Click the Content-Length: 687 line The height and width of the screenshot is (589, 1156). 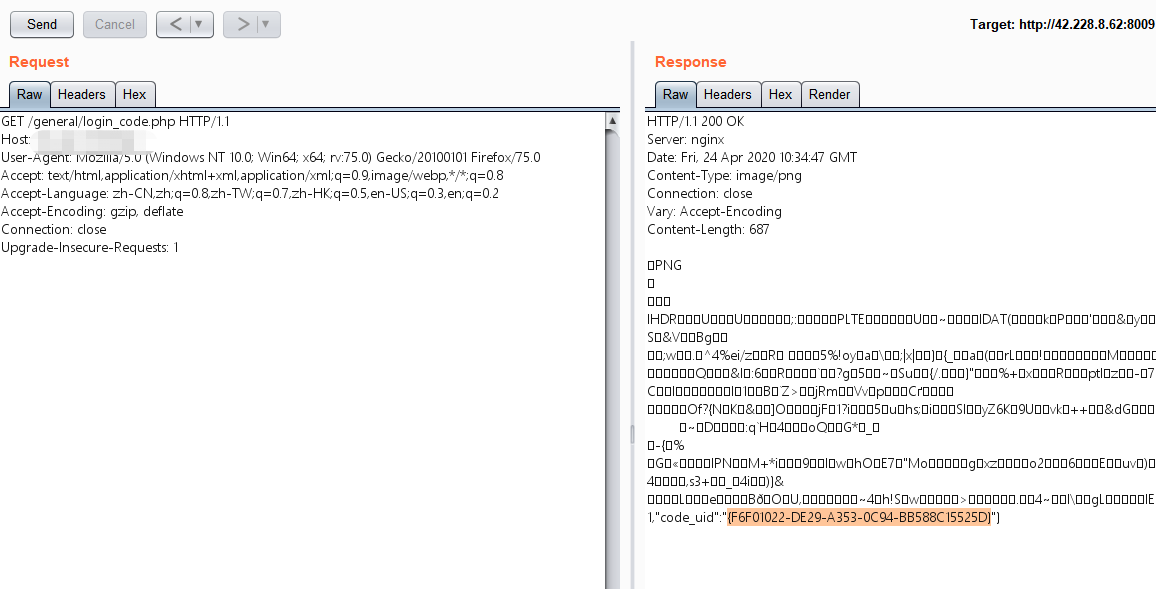click(708, 229)
